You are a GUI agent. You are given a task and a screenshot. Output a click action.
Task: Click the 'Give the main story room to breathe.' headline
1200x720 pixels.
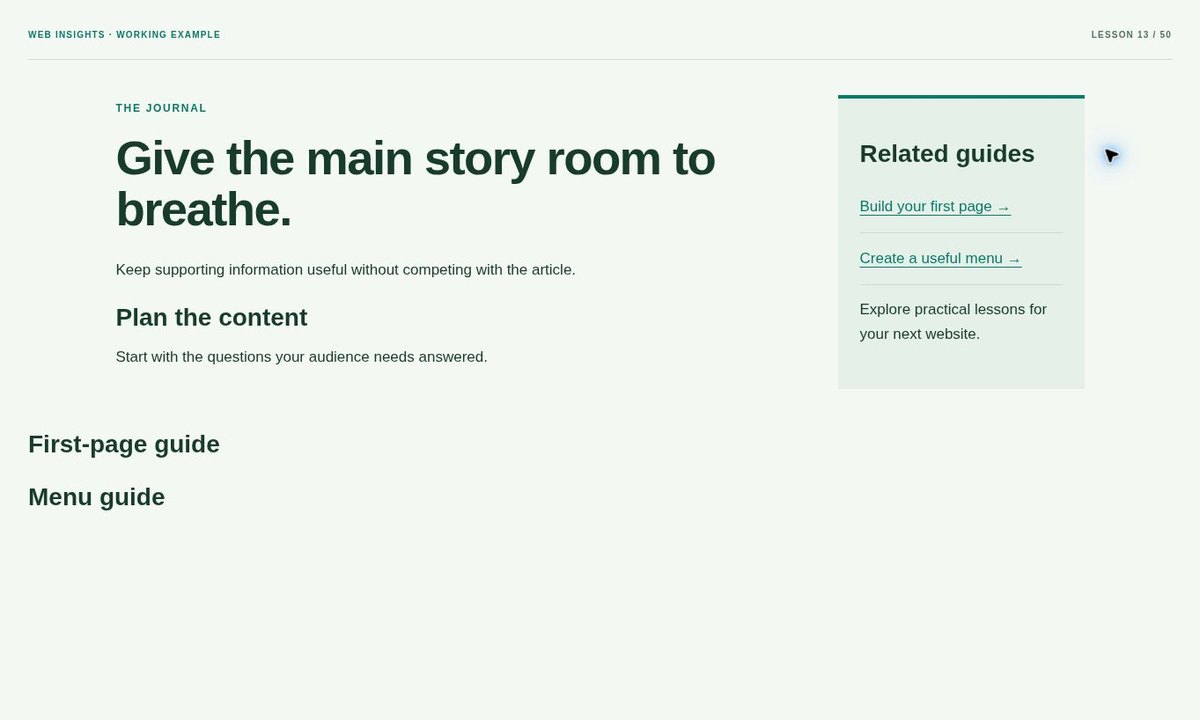coord(415,184)
